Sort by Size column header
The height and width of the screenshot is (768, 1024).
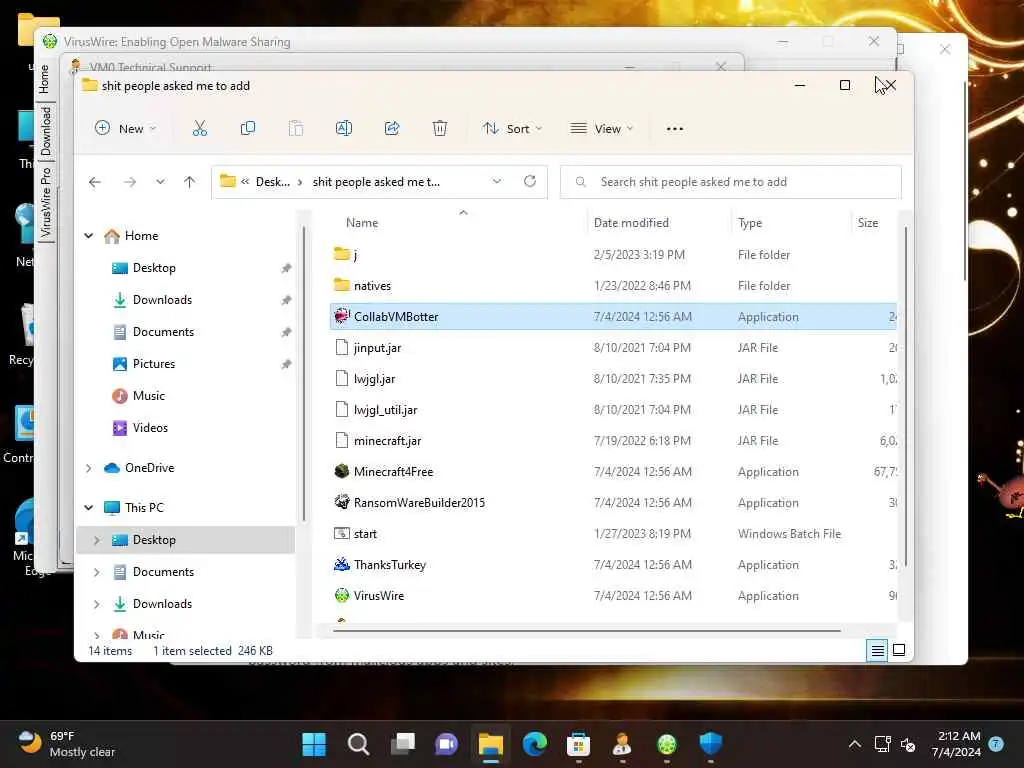pos(868,223)
